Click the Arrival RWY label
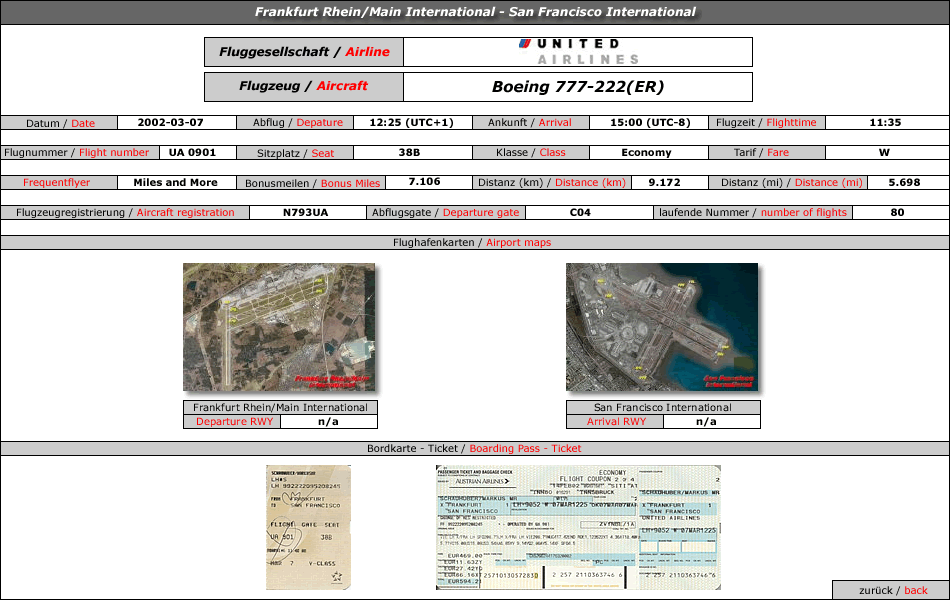The image size is (950, 600). pyautogui.click(x=616, y=421)
